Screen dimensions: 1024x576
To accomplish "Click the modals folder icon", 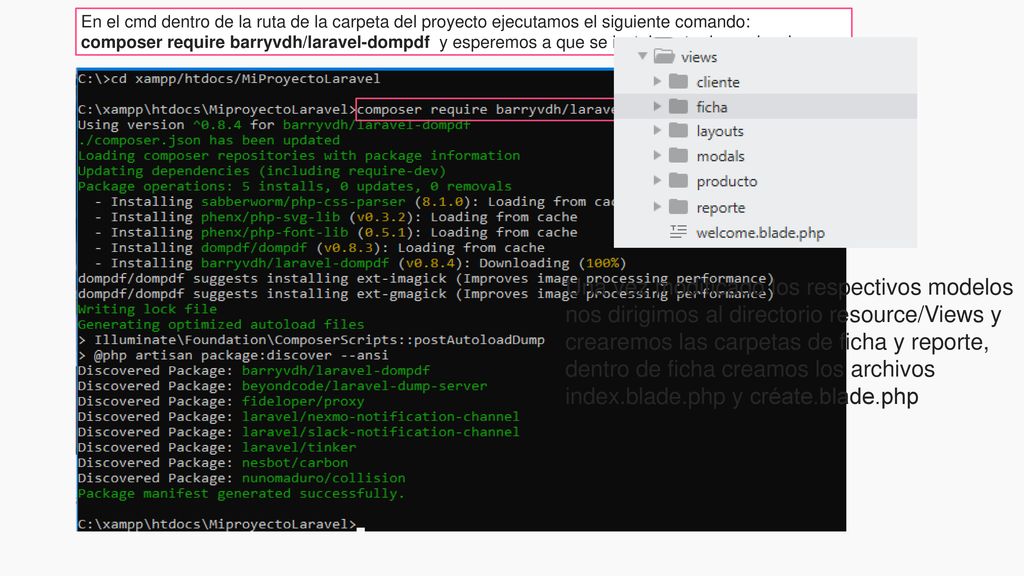I will tap(679, 155).
